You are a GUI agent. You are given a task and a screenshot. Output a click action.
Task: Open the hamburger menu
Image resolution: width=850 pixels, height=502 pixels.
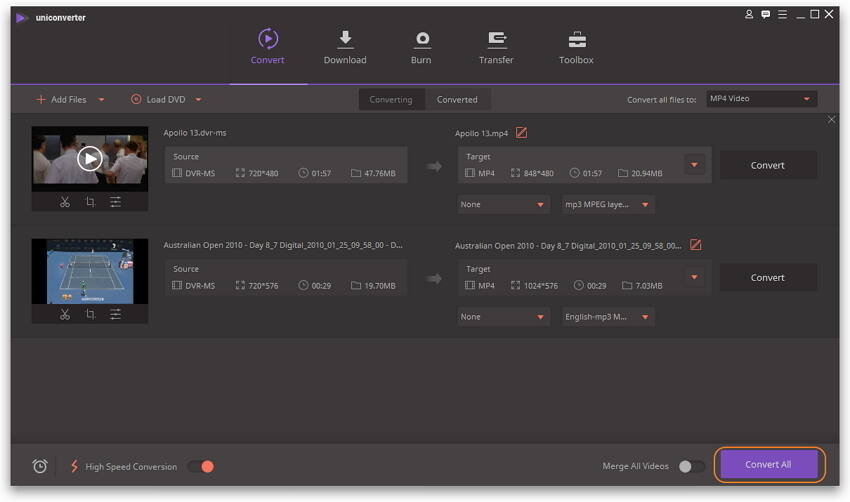tap(782, 15)
